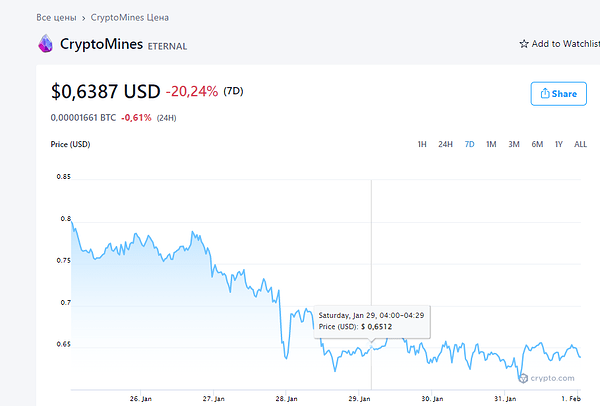Click the Price (USD) chart label
The height and width of the screenshot is (406, 600).
pos(70,144)
